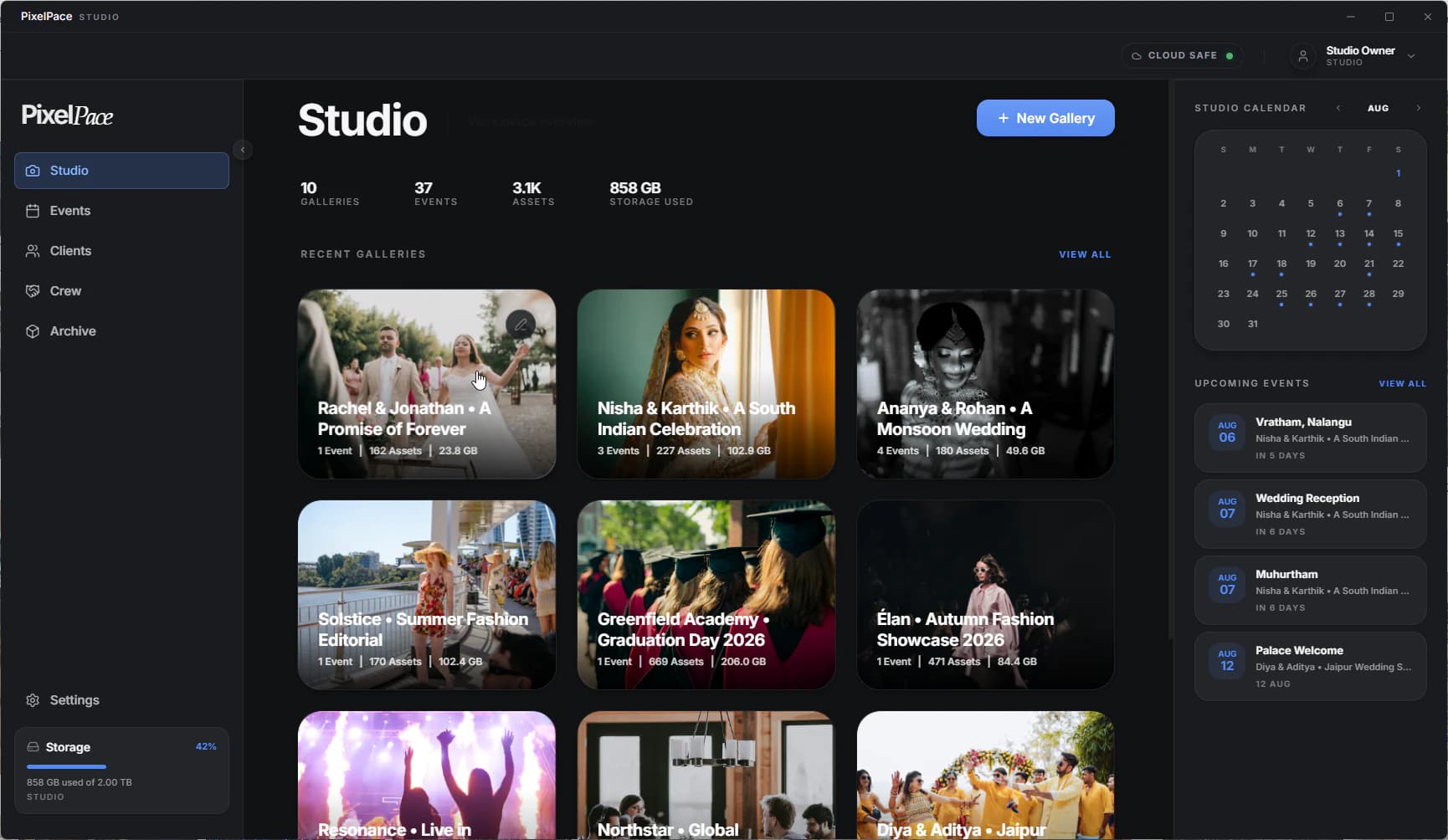Select August 13 in the calendar
1448x840 pixels.
click(x=1339, y=233)
